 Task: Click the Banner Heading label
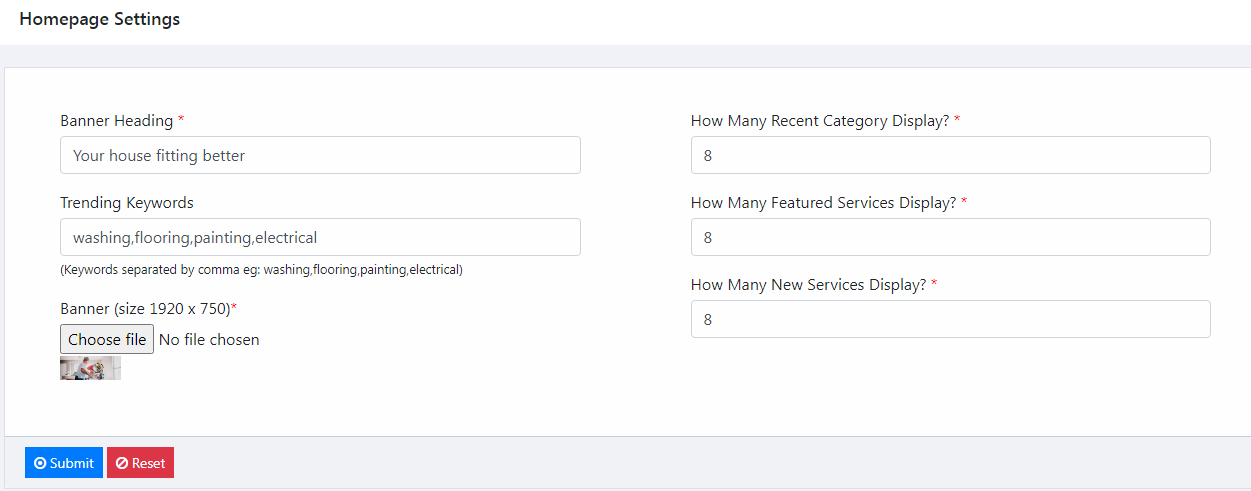[117, 121]
